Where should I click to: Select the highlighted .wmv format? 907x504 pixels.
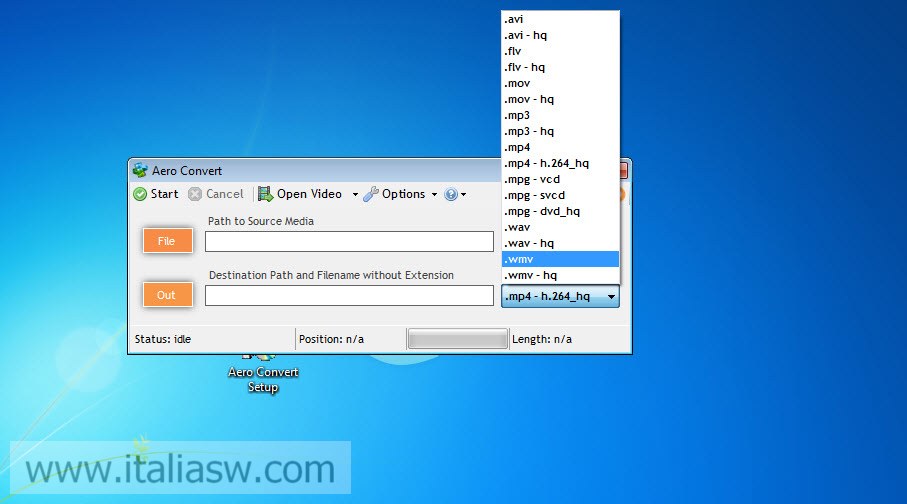(x=560, y=259)
